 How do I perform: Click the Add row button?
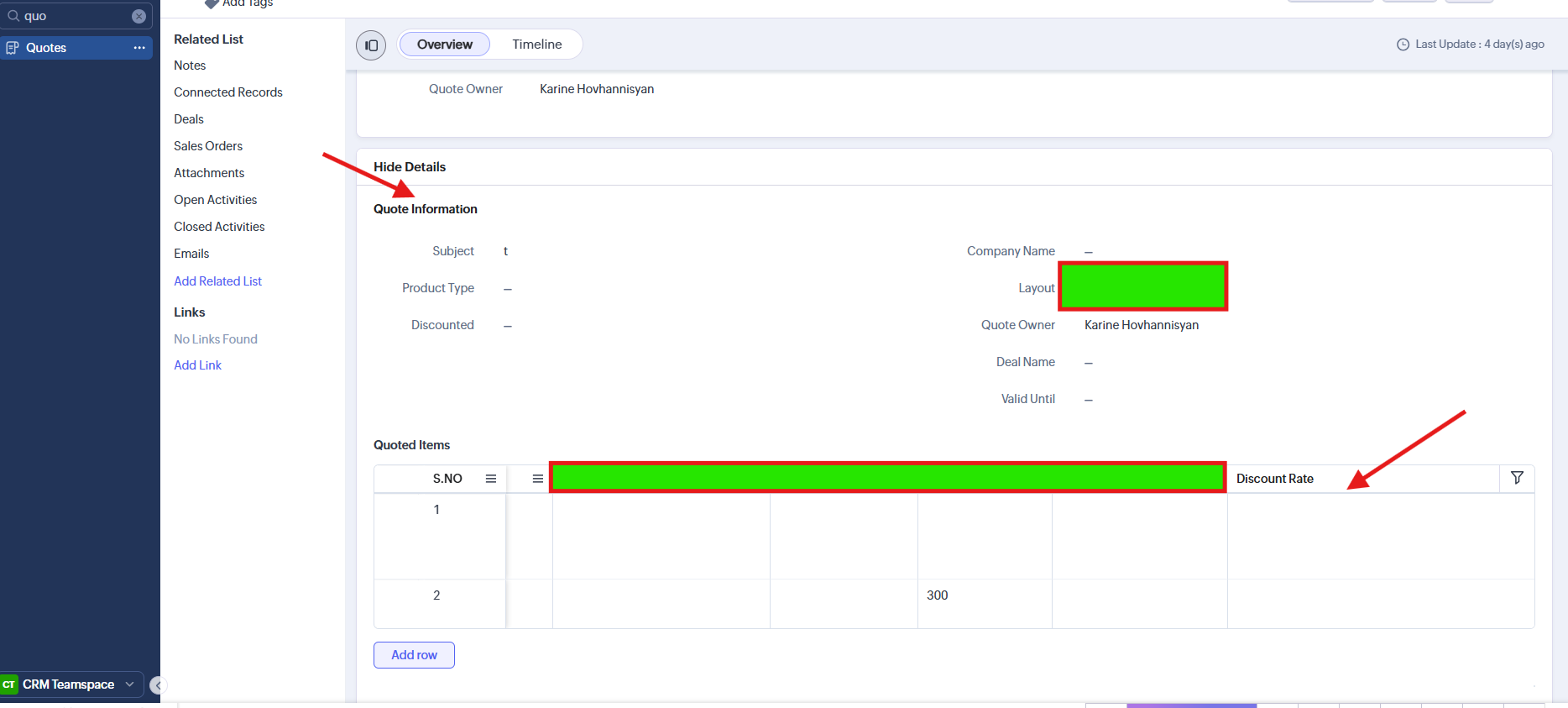tap(414, 655)
